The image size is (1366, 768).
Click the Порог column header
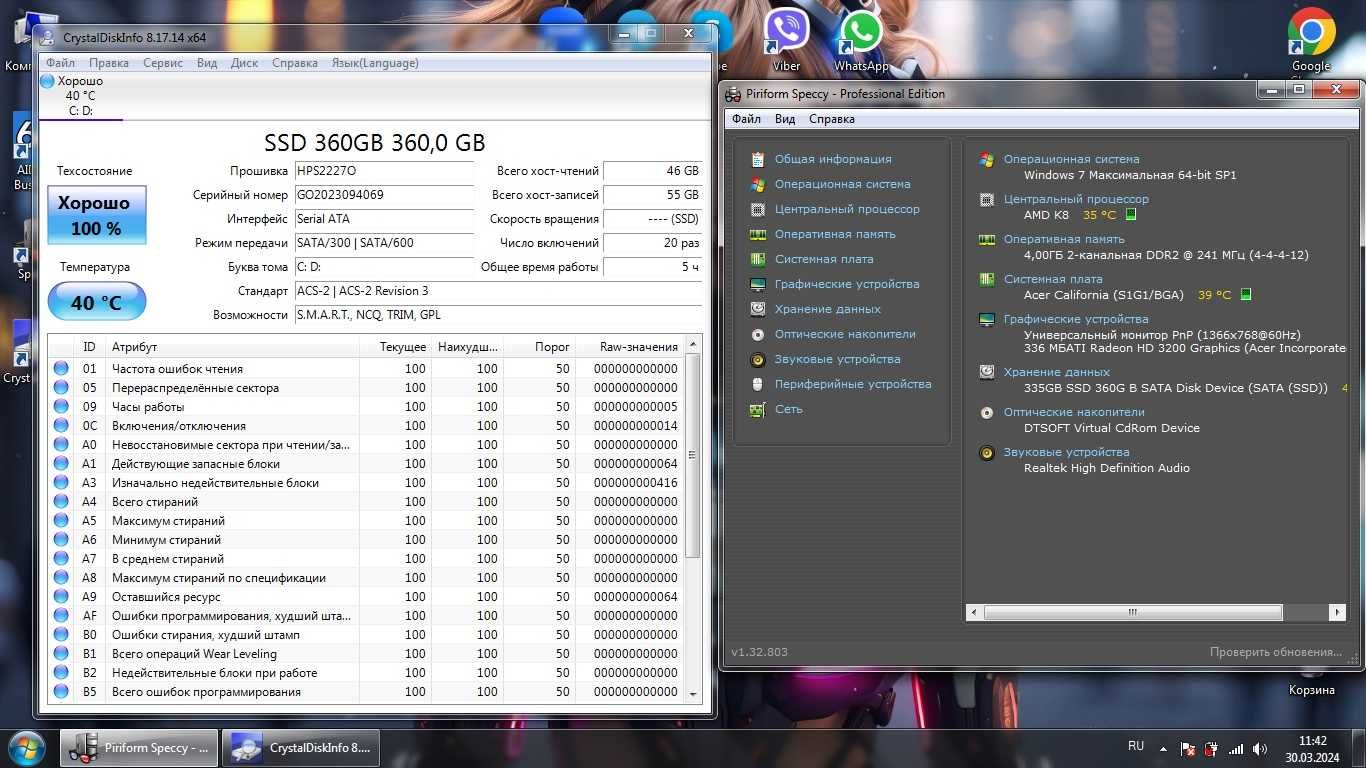pyautogui.click(x=539, y=347)
